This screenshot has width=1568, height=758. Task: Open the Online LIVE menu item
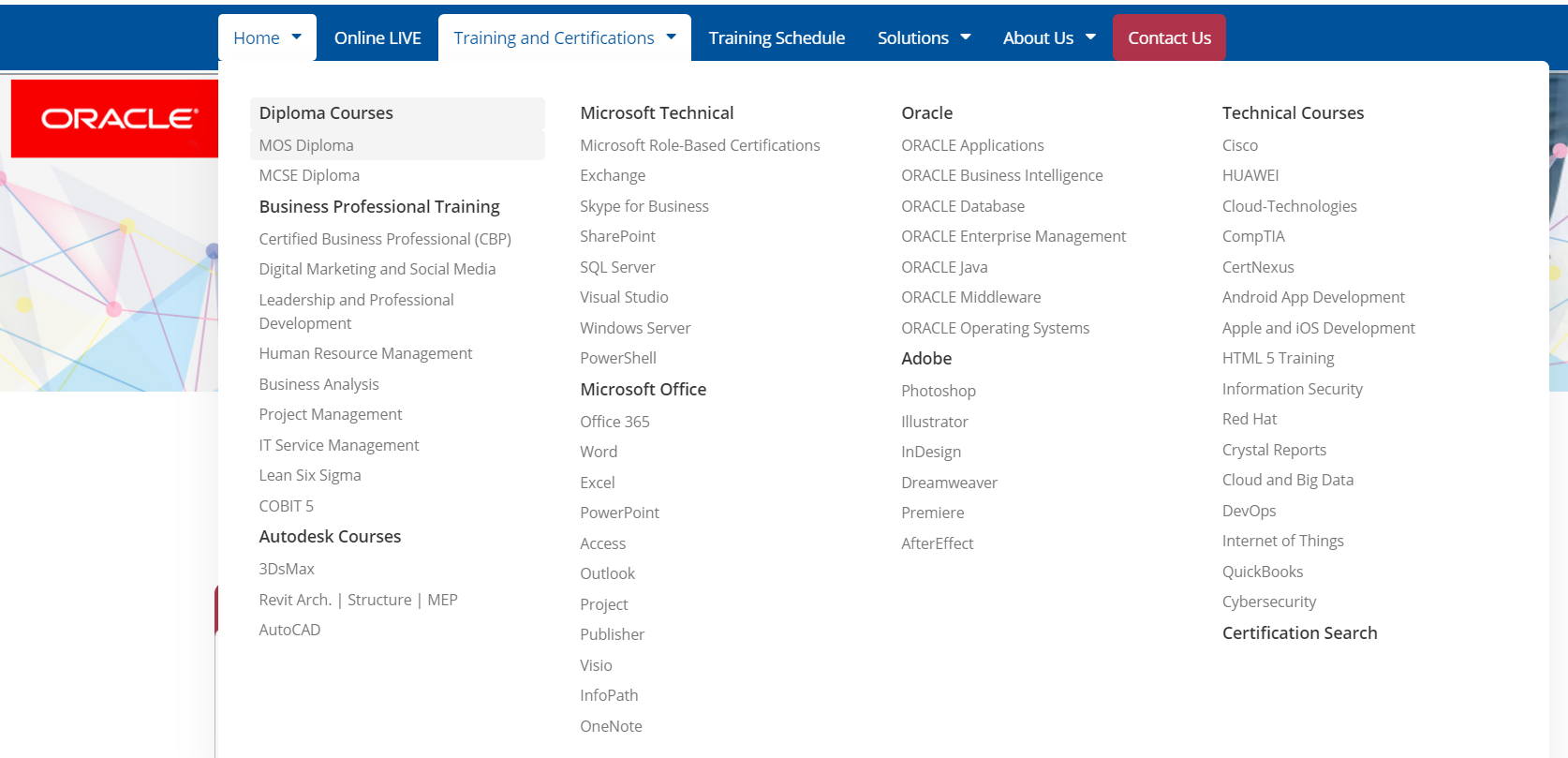pyautogui.click(x=377, y=38)
